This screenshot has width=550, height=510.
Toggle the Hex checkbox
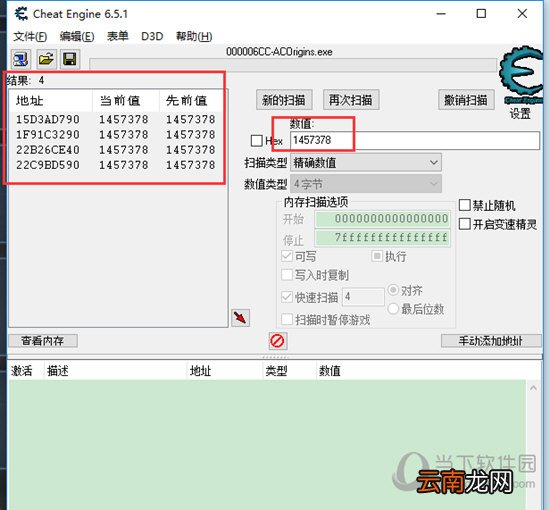tap(257, 141)
